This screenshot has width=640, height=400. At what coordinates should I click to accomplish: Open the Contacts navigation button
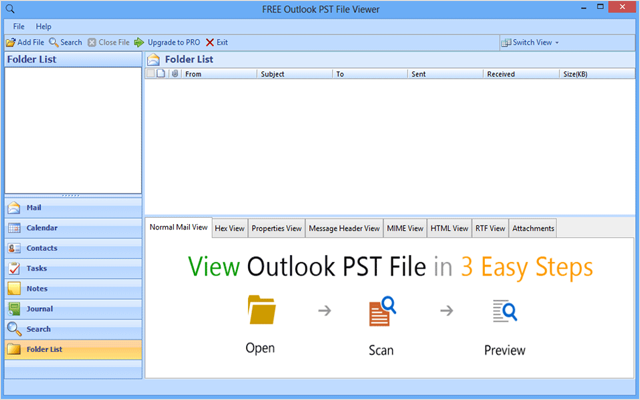73,248
